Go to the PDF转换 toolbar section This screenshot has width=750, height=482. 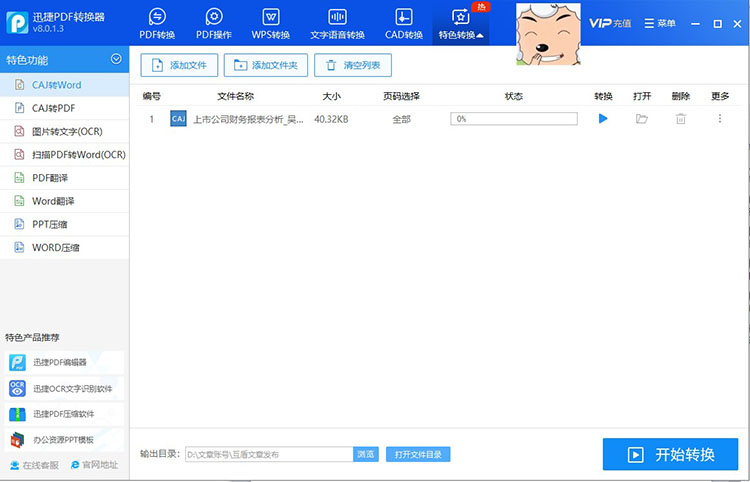click(157, 24)
